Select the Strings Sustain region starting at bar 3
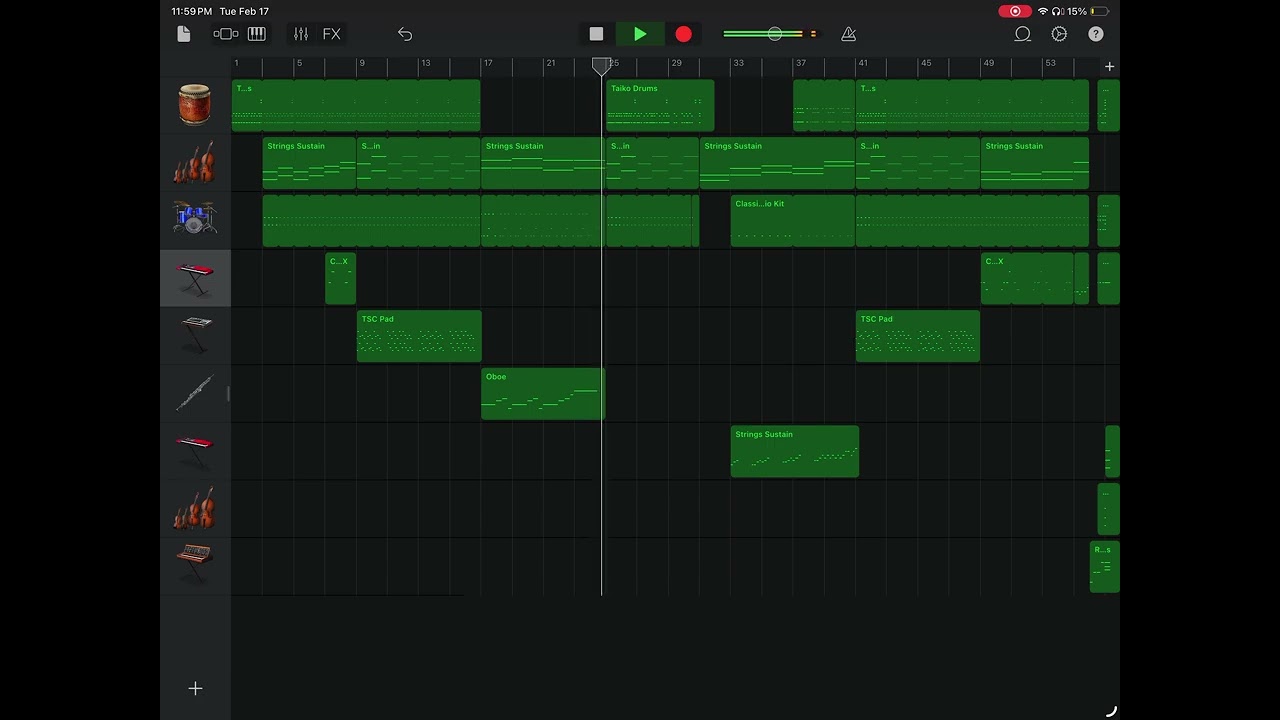The image size is (1280, 720). tap(309, 163)
